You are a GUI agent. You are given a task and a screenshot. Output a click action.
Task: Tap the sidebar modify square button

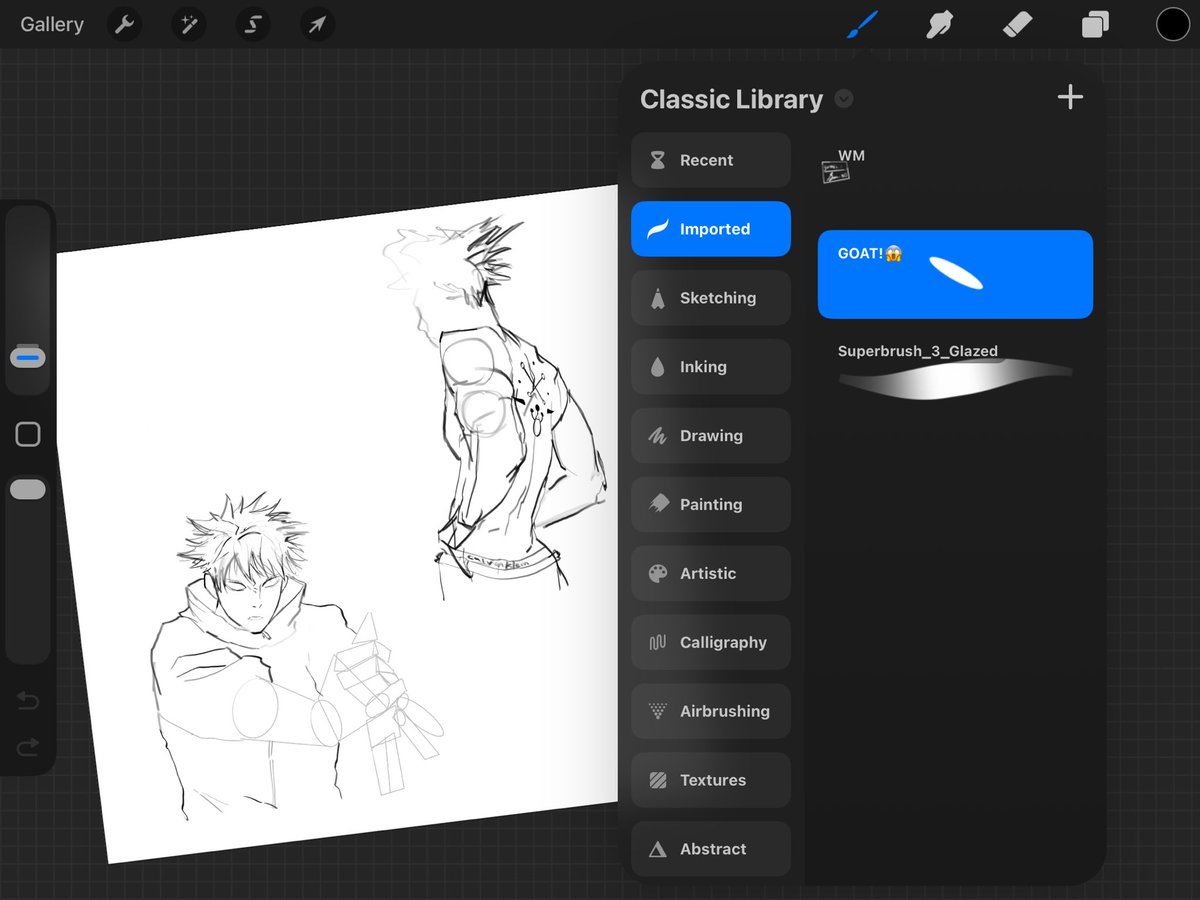(x=28, y=434)
